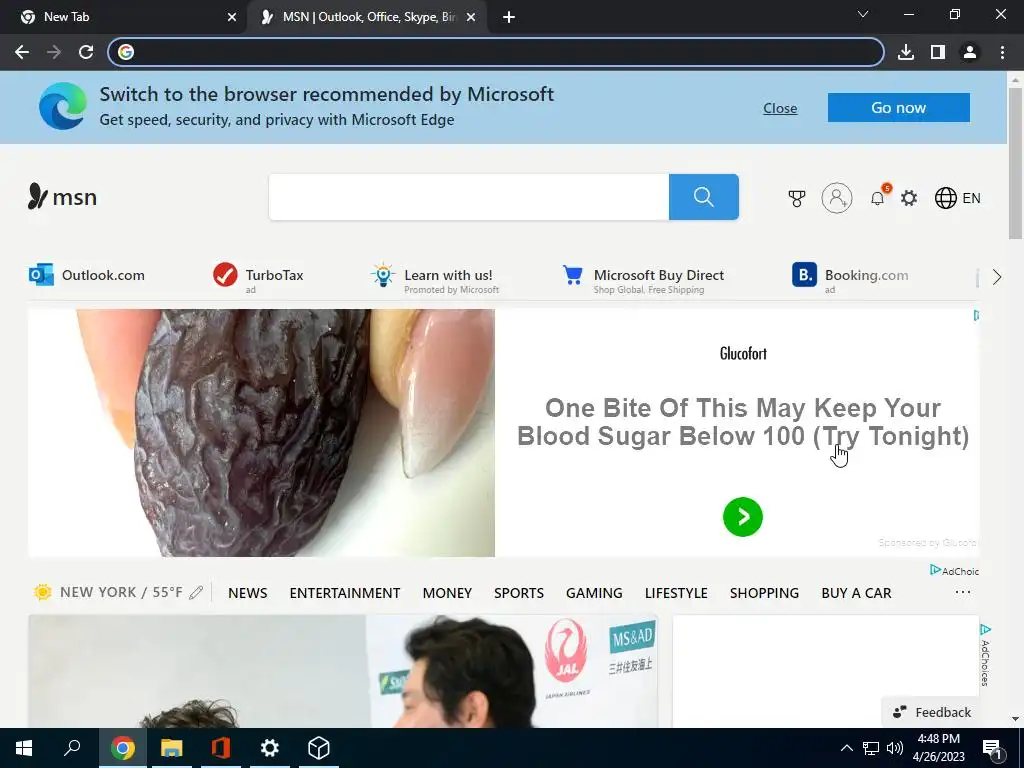The width and height of the screenshot is (1024, 768).
Task: Expand more categories with ellipsis
Action: (x=963, y=592)
